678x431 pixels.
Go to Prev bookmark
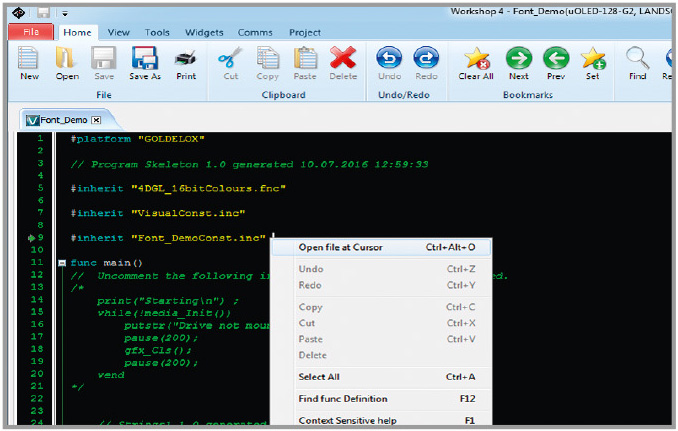coord(556,59)
